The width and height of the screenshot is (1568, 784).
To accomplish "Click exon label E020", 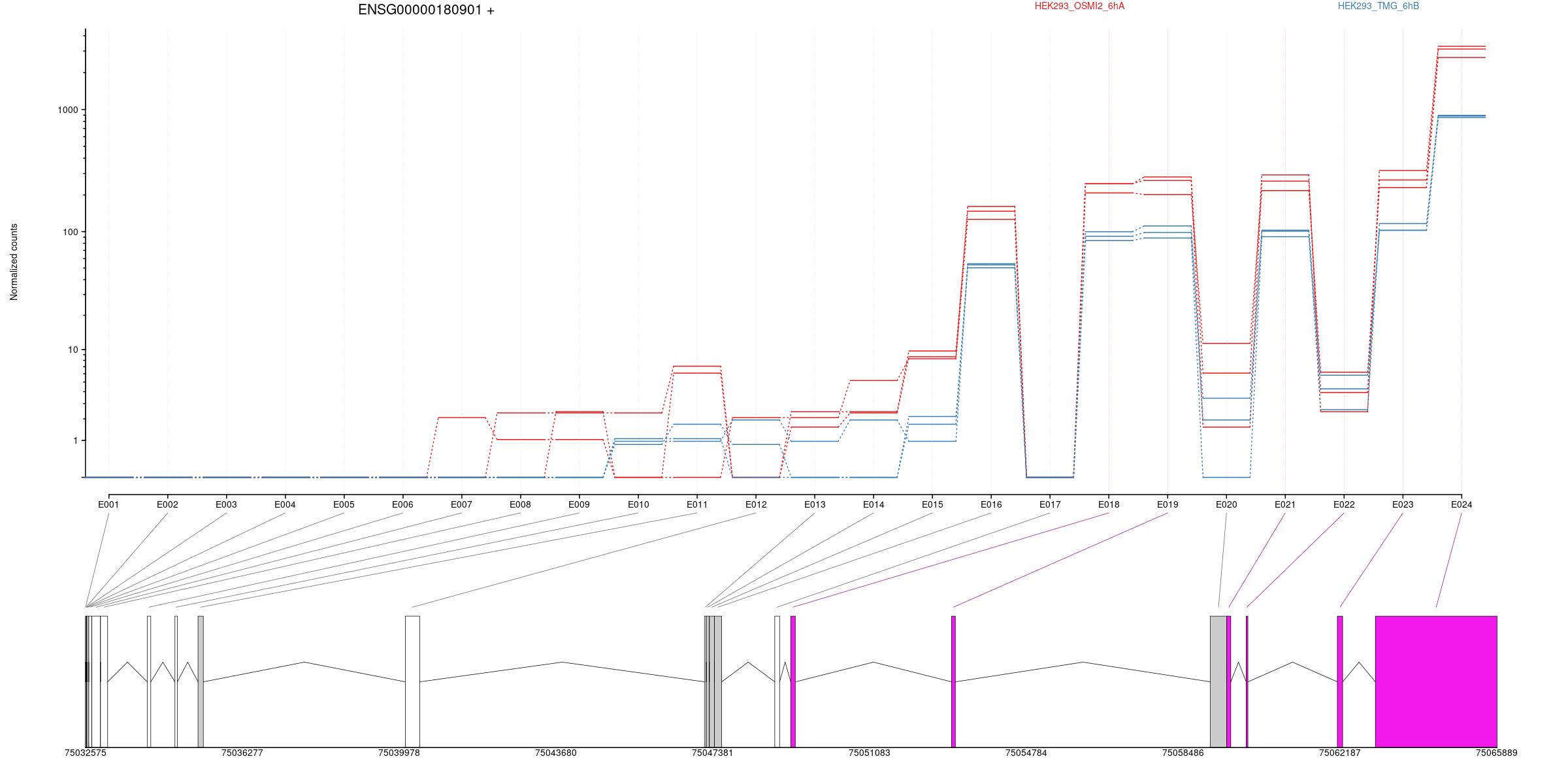I will pyautogui.click(x=1226, y=504).
